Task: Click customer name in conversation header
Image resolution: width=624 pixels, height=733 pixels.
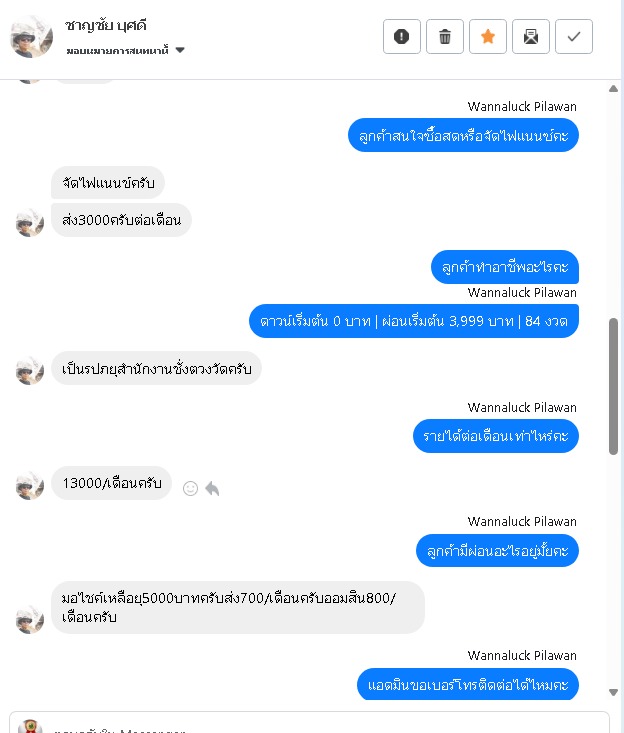Action: click(106, 25)
